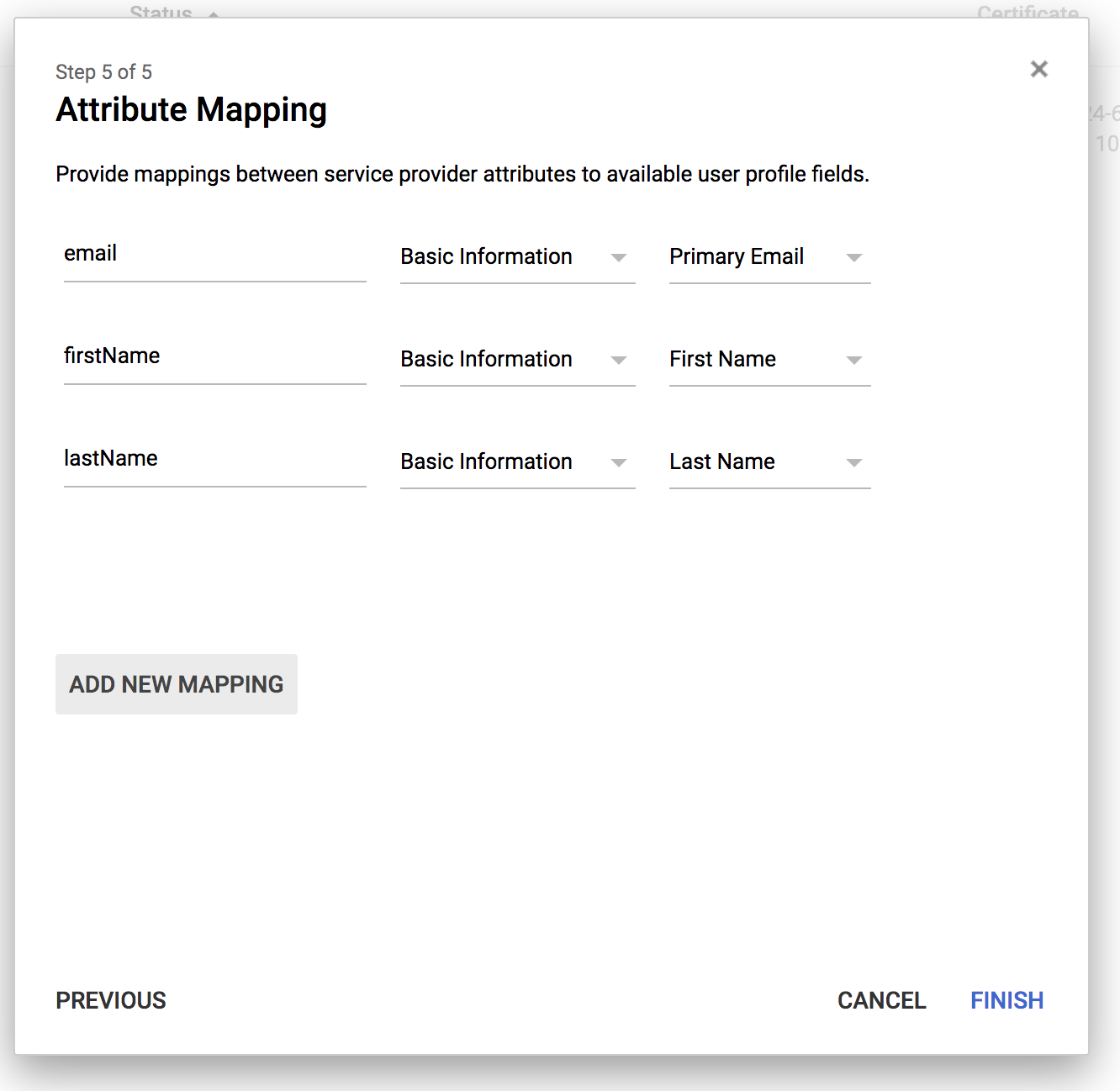Click the Status column header behind the dialog

pos(161,11)
